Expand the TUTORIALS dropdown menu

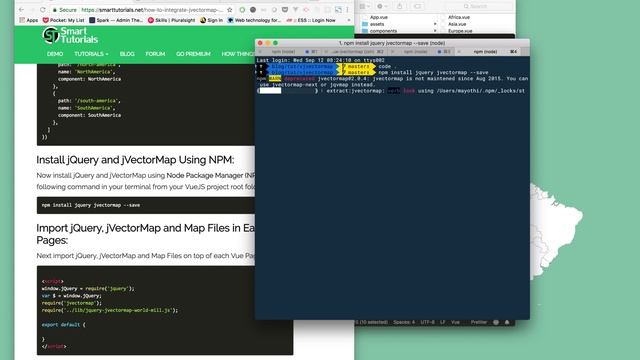coord(91,54)
